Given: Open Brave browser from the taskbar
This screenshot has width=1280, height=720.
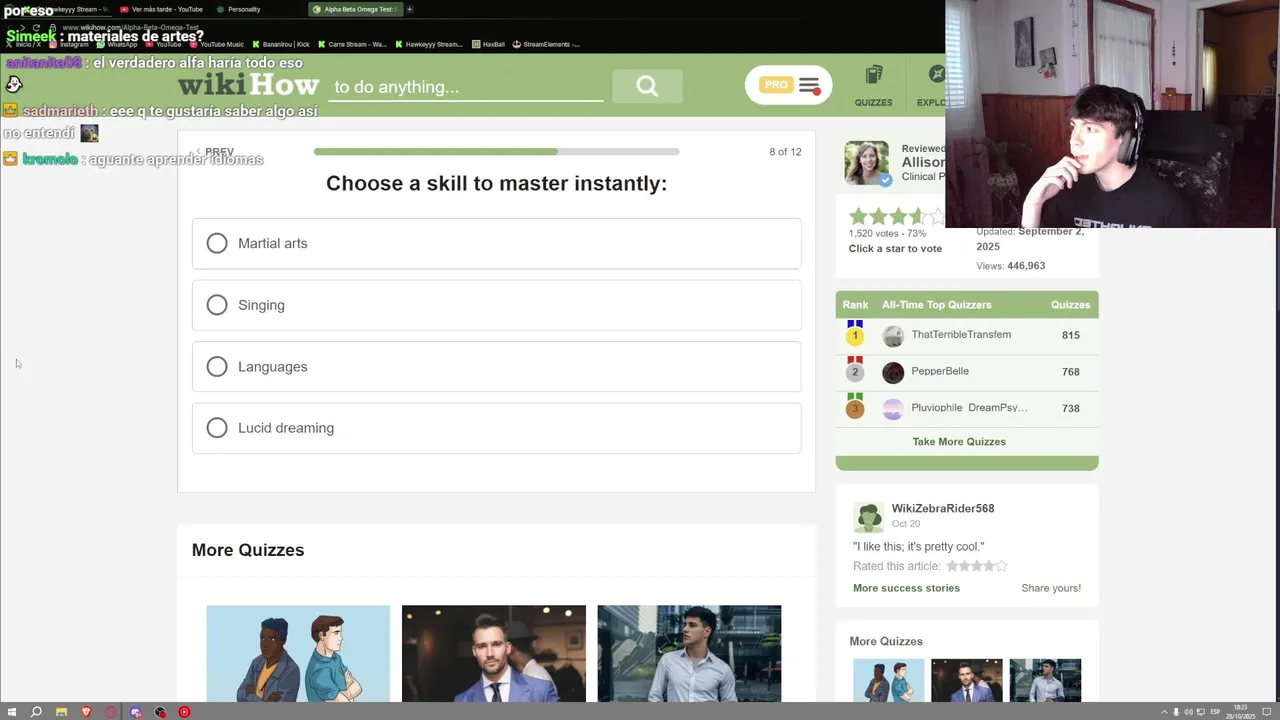Looking at the screenshot, I should click(86, 712).
